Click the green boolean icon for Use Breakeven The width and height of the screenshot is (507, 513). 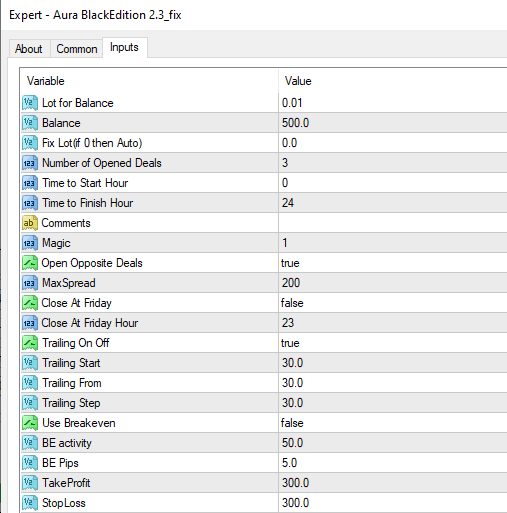click(x=30, y=423)
